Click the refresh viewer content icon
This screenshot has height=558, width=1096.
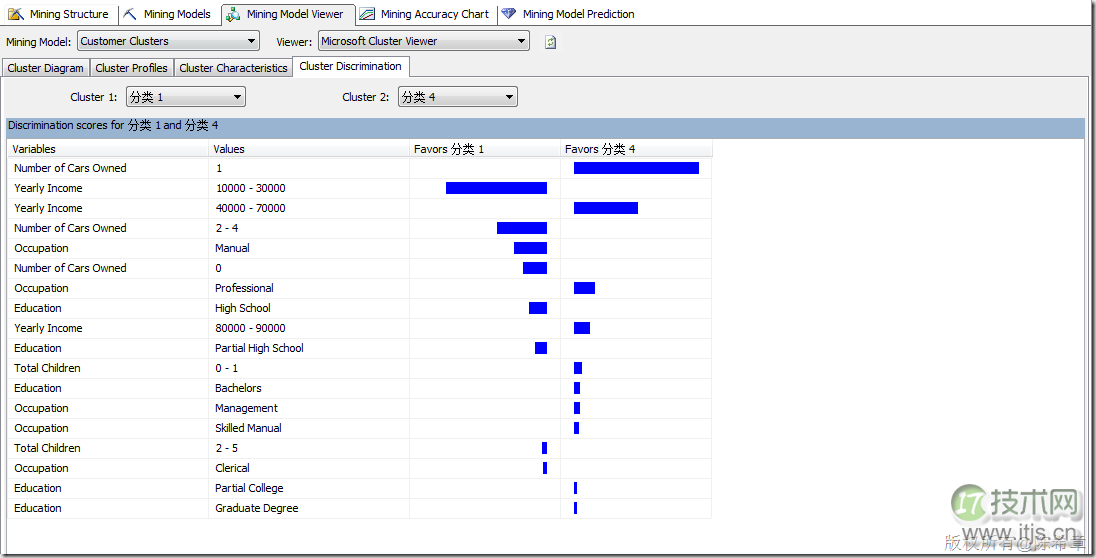[x=550, y=42]
